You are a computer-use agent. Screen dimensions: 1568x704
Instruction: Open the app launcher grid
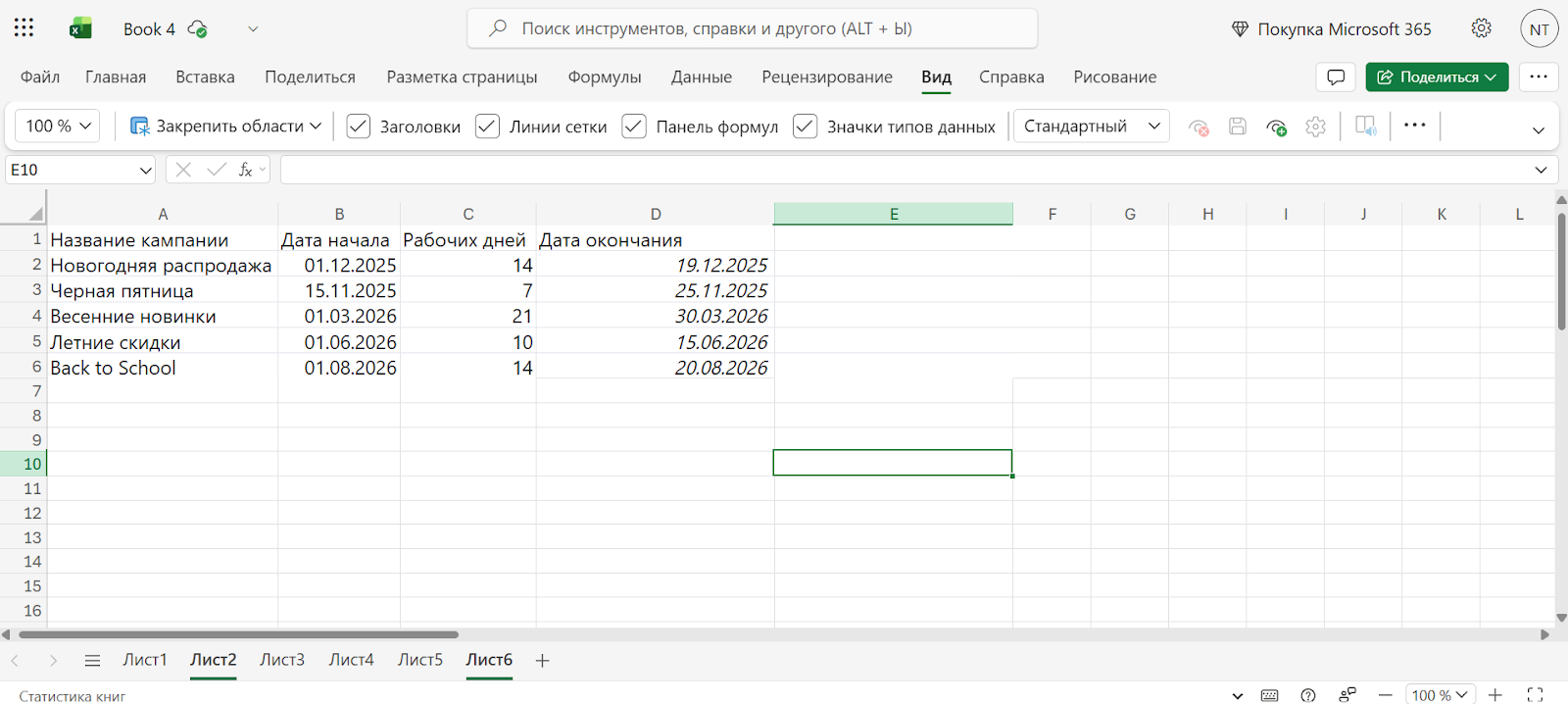tap(24, 28)
